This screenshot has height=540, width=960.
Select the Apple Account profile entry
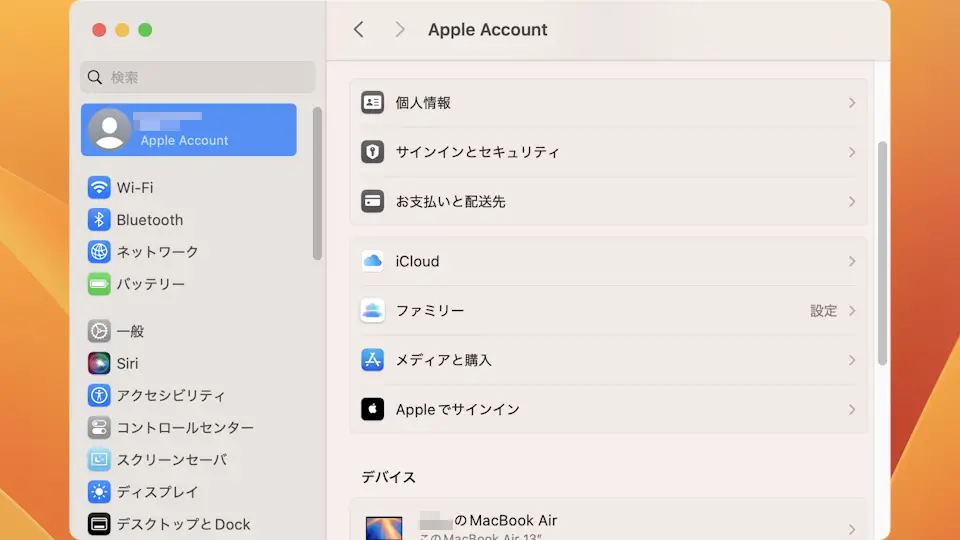click(188, 130)
